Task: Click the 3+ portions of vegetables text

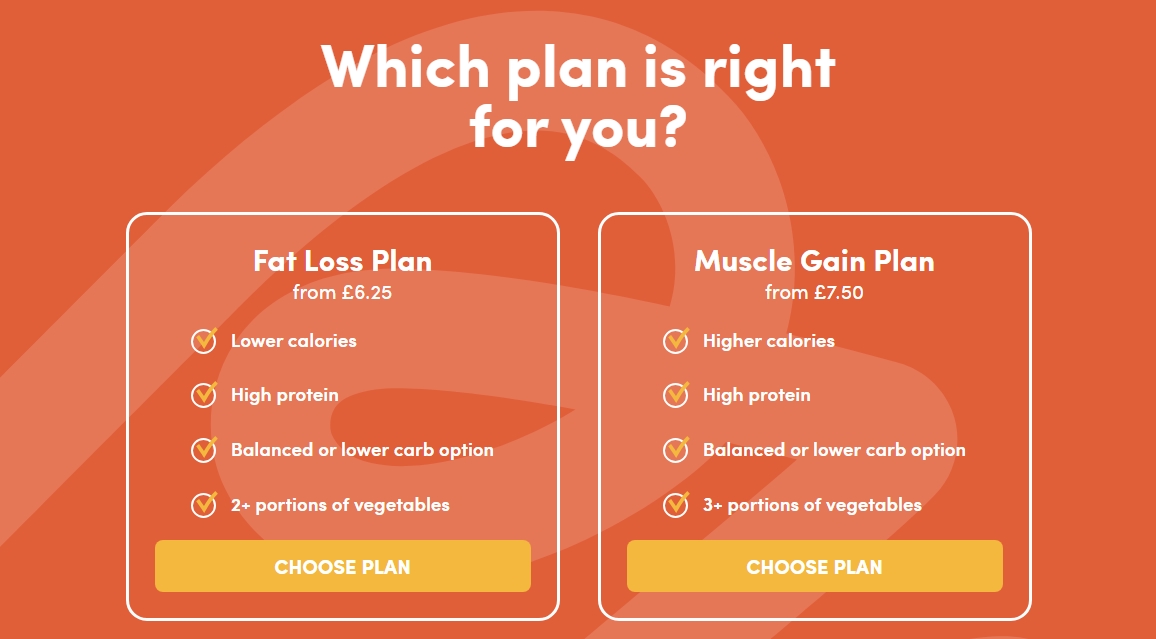Action: point(812,505)
